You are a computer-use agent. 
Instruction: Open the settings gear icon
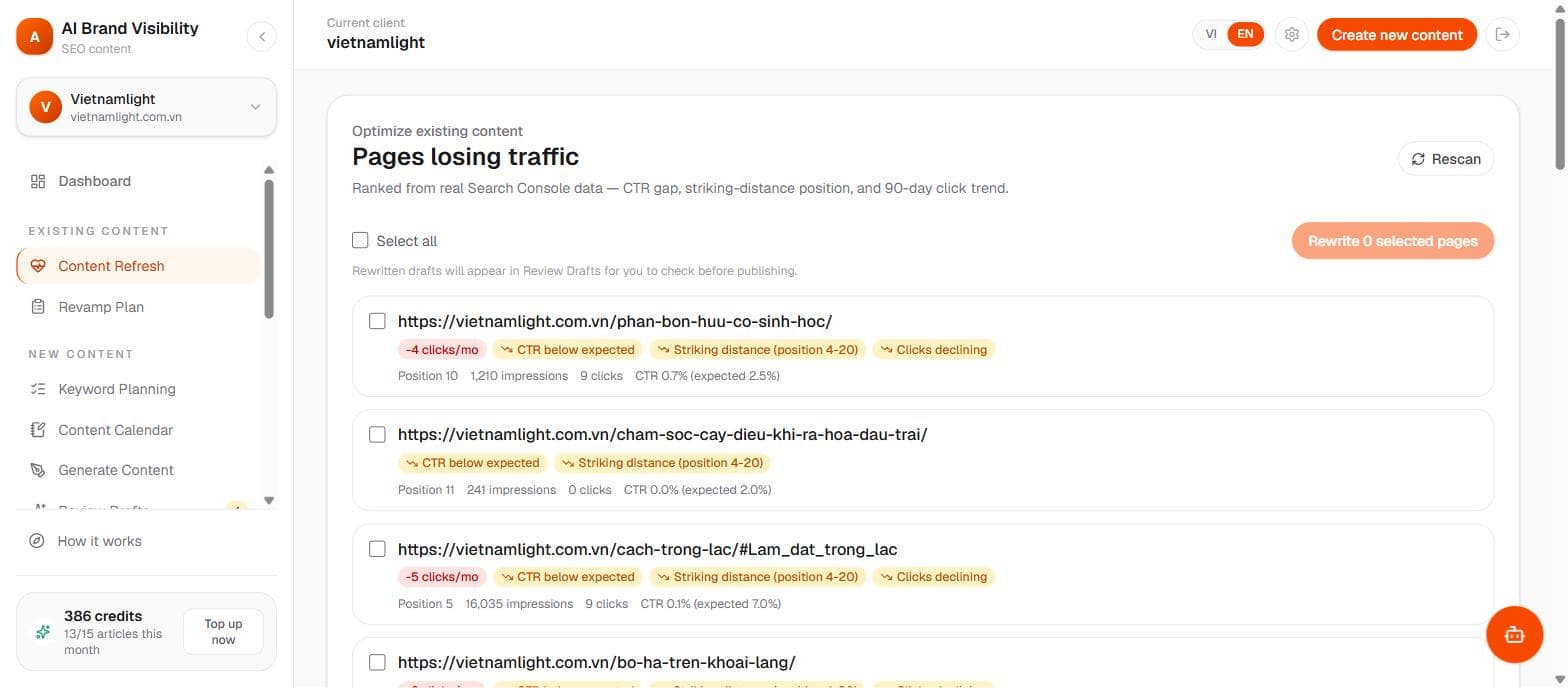click(x=1292, y=35)
